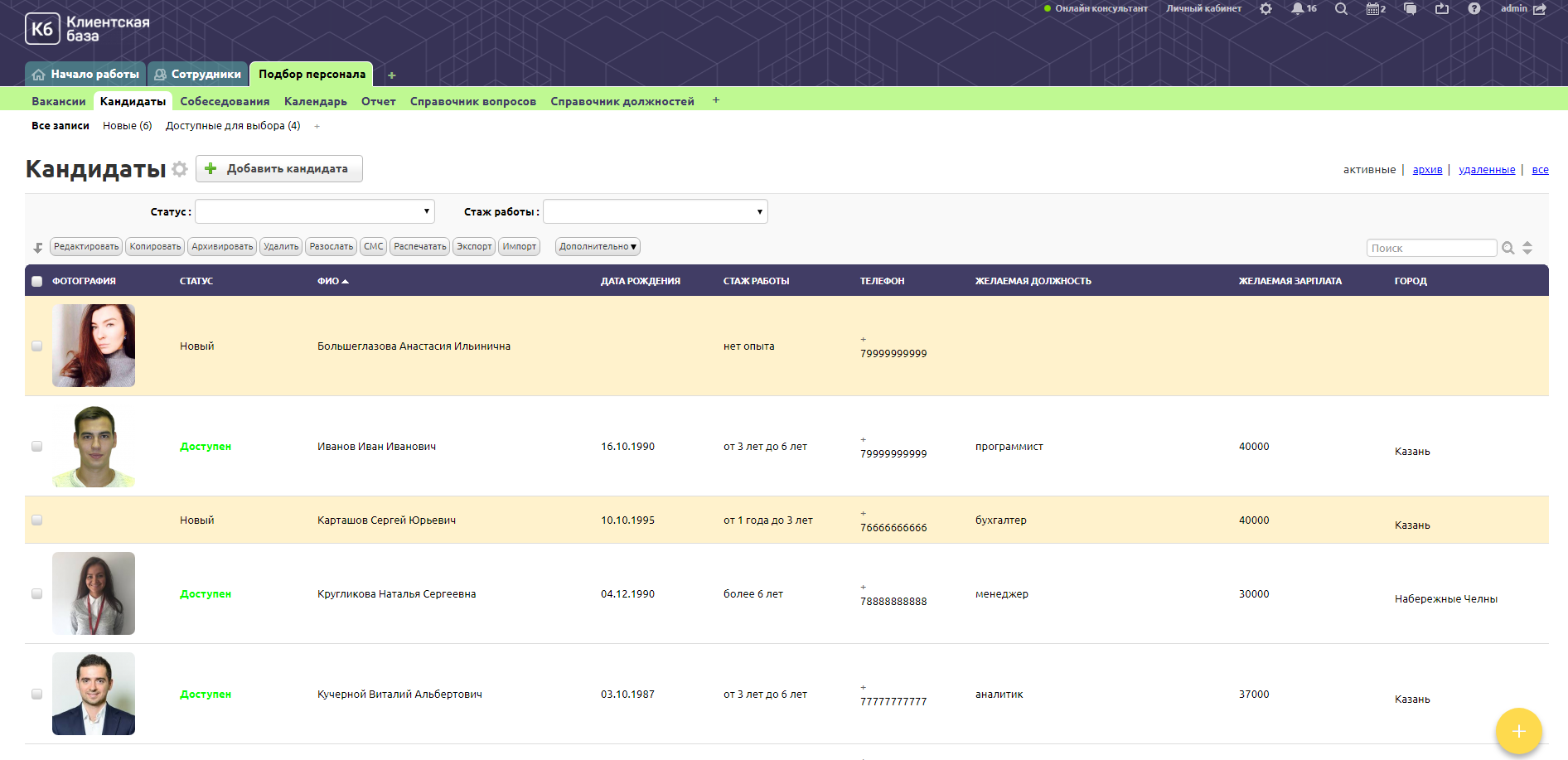
Task: Open notifications bell with 16 alerts
Action: pos(1297,9)
